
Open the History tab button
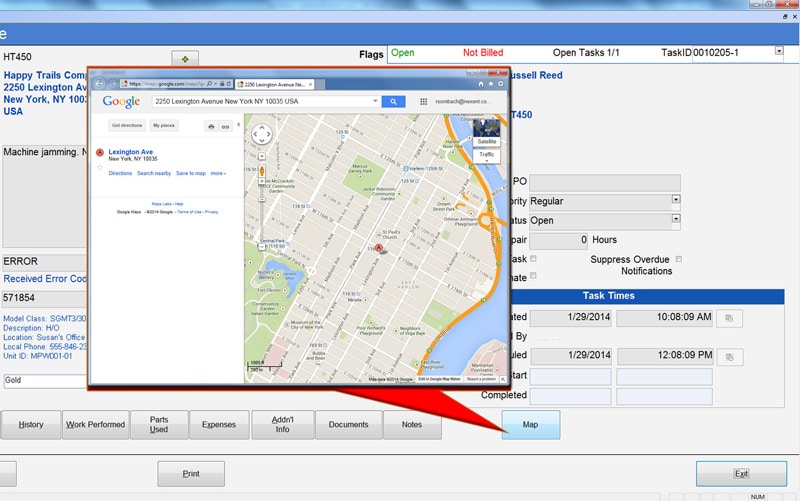[x=31, y=424]
